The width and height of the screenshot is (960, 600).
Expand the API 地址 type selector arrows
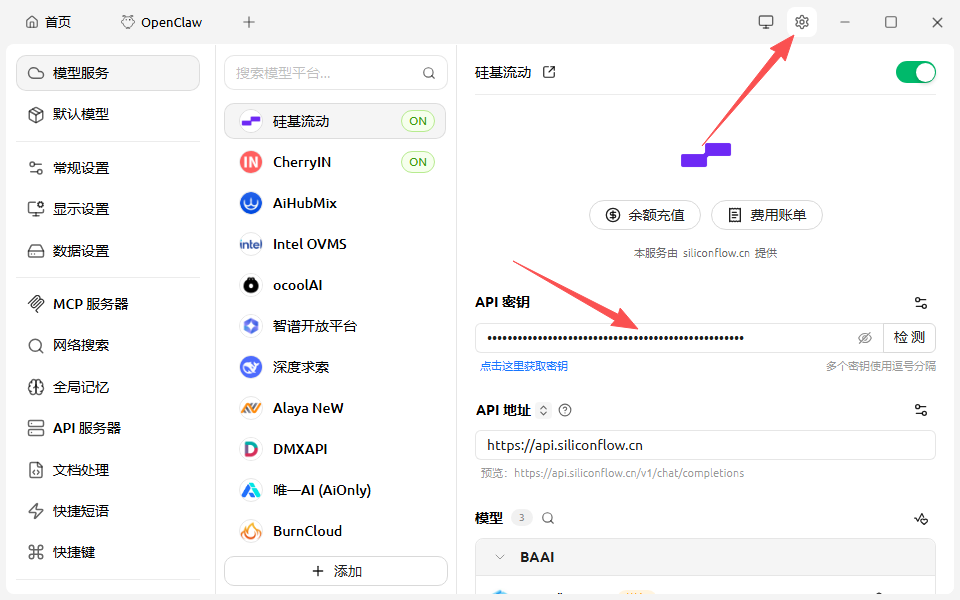(544, 410)
